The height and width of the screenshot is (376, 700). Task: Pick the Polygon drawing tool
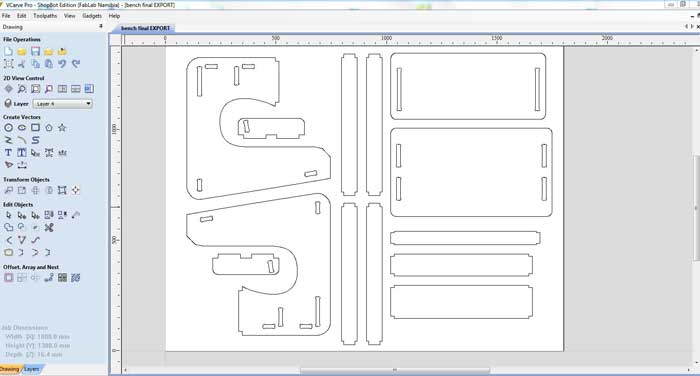coord(49,128)
